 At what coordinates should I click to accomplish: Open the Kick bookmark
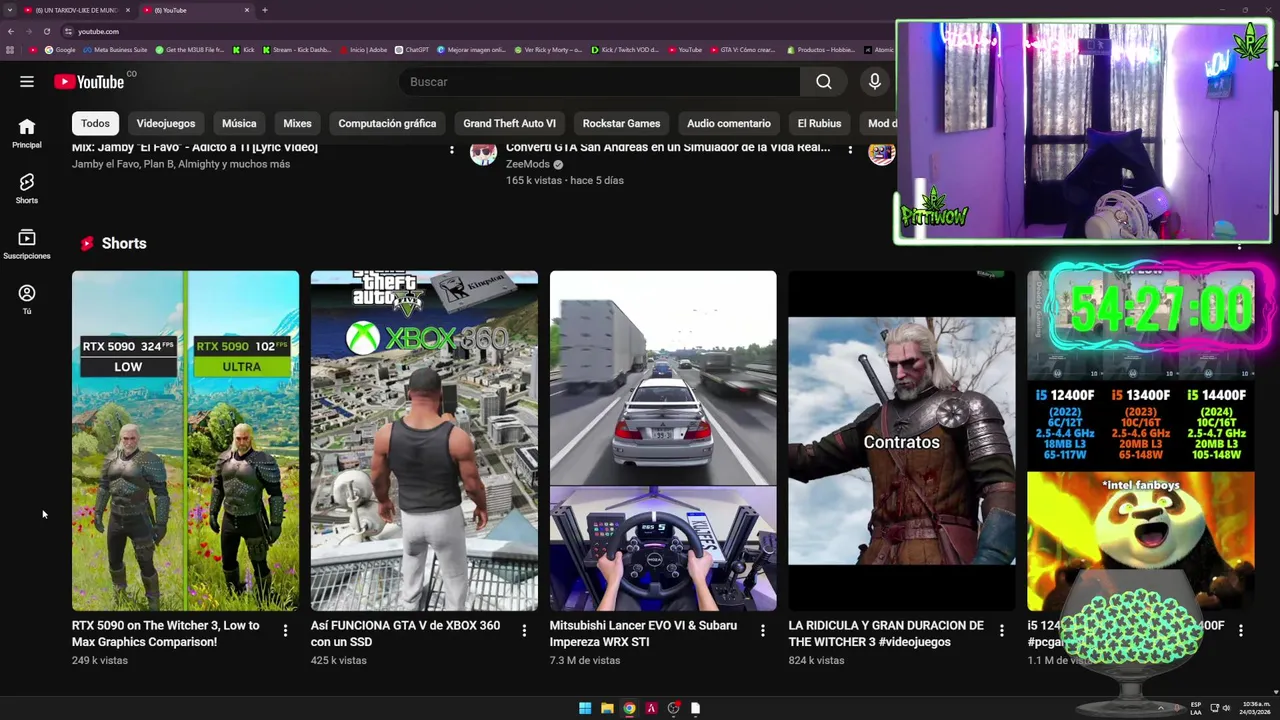[x=243, y=50]
